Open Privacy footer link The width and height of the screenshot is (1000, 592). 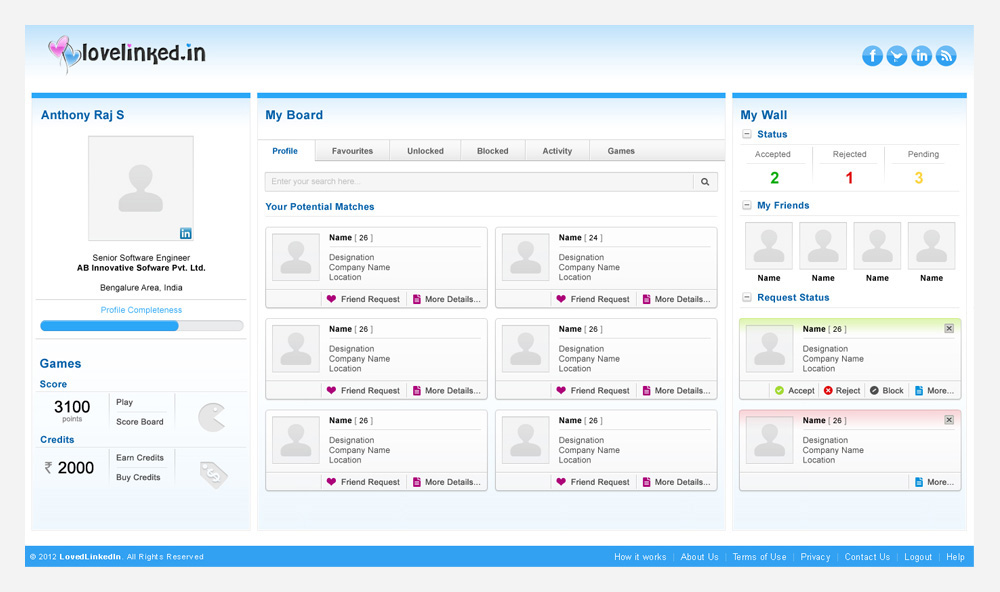(815, 557)
